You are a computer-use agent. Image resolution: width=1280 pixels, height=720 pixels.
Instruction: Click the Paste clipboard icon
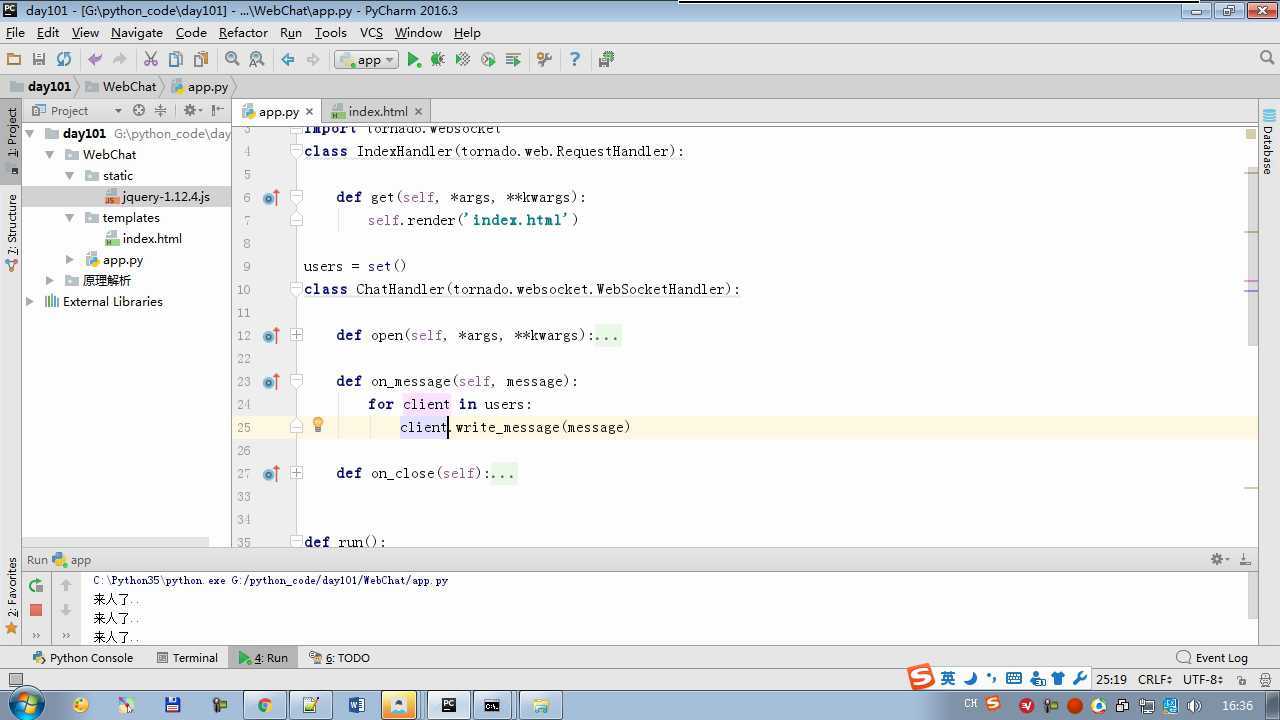[x=201, y=60]
